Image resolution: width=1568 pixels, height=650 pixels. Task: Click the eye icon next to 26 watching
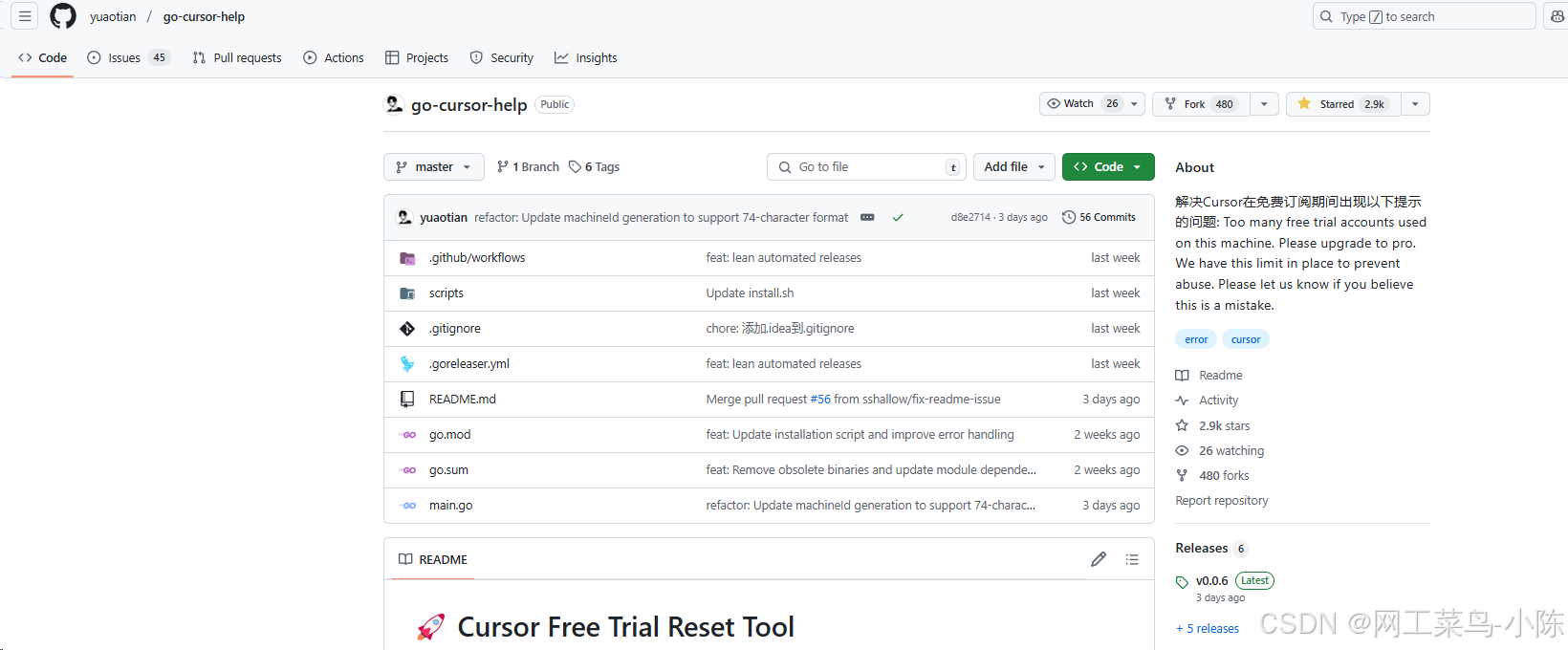pos(1182,450)
